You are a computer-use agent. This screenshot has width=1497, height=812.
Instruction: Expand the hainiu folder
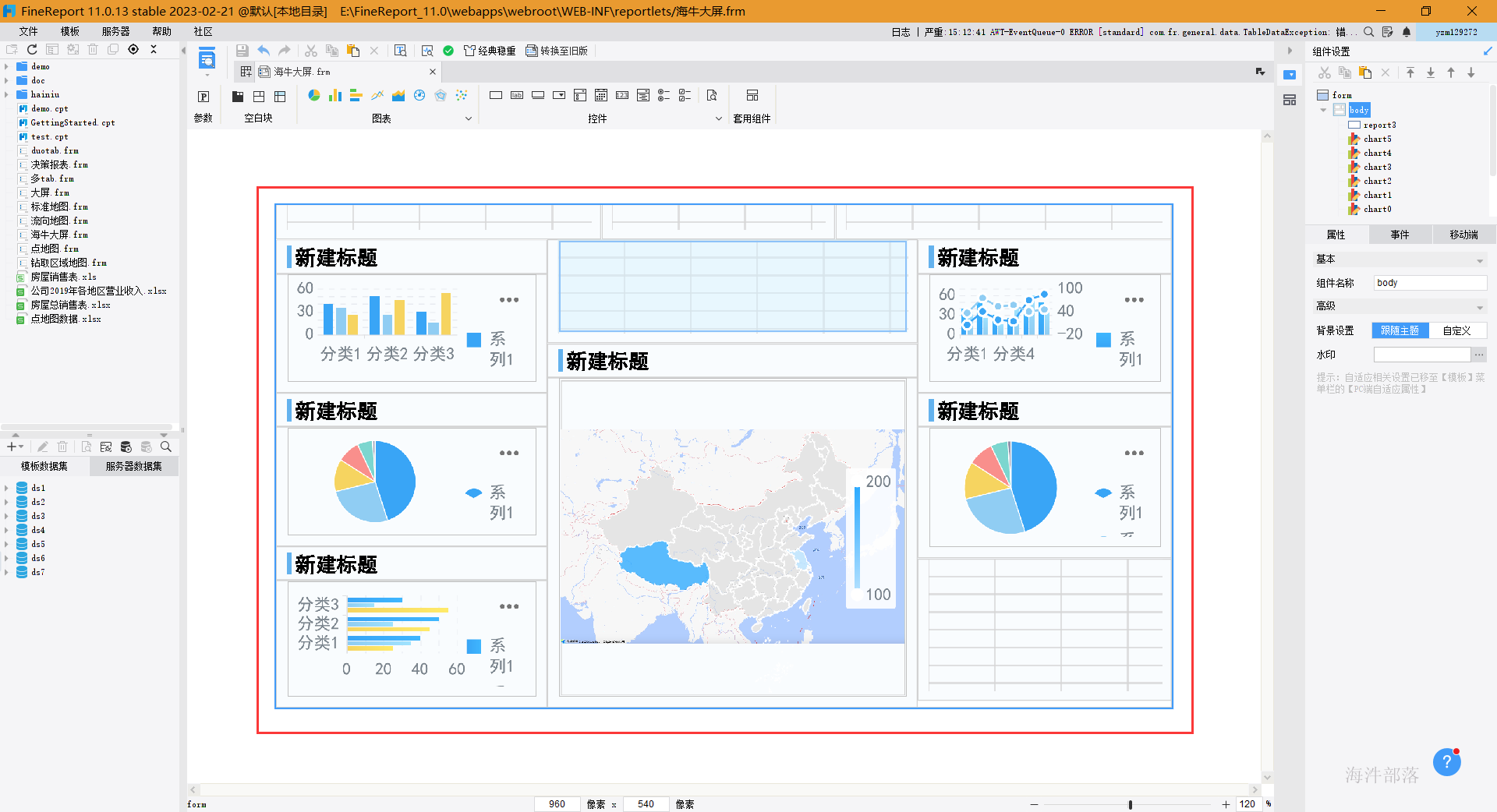[x=6, y=94]
